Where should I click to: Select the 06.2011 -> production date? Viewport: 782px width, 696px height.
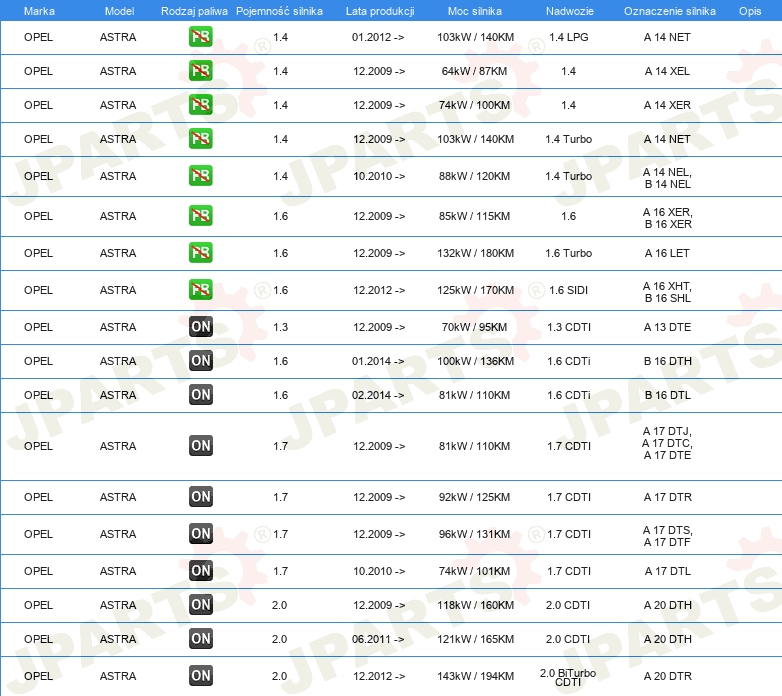[x=378, y=639]
